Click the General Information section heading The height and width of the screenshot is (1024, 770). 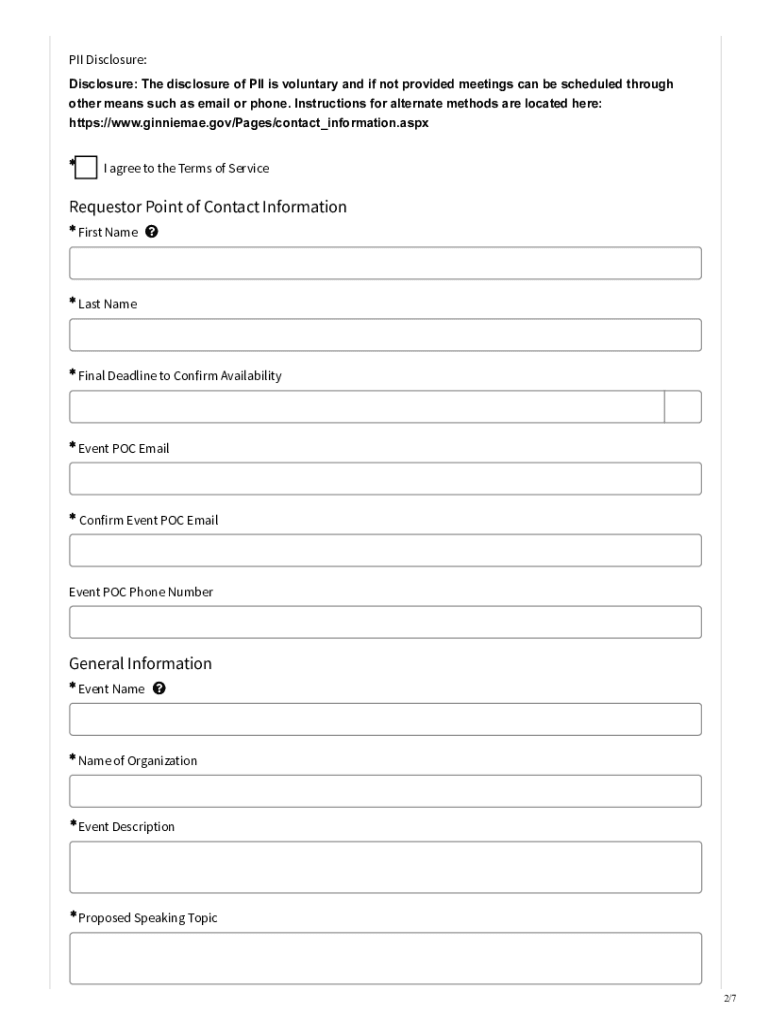click(140, 663)
